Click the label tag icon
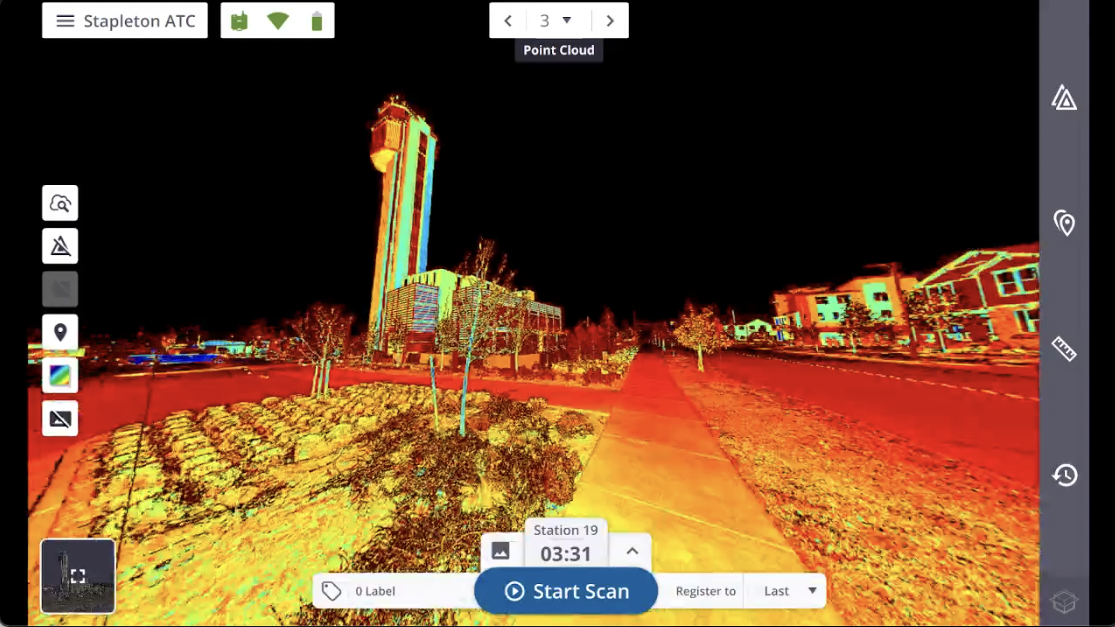The image size is (1115, 627). (332, 591)
